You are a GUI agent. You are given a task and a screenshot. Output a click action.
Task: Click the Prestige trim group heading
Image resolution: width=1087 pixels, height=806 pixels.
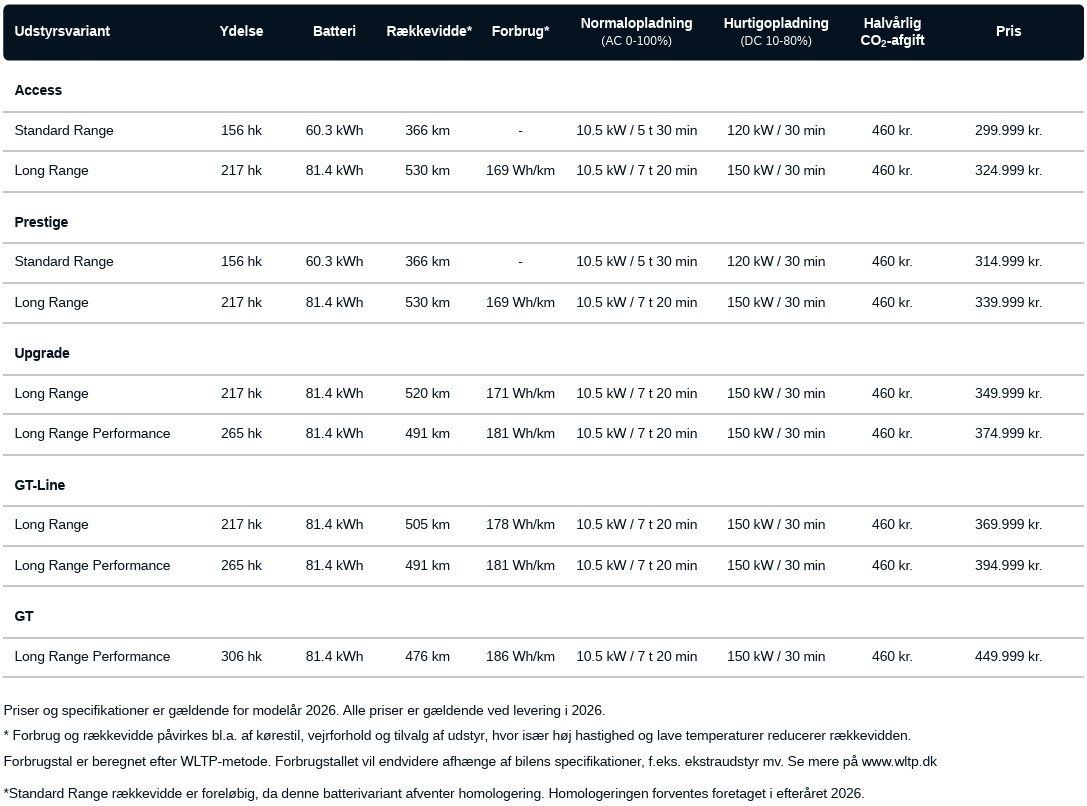(41, 222)
